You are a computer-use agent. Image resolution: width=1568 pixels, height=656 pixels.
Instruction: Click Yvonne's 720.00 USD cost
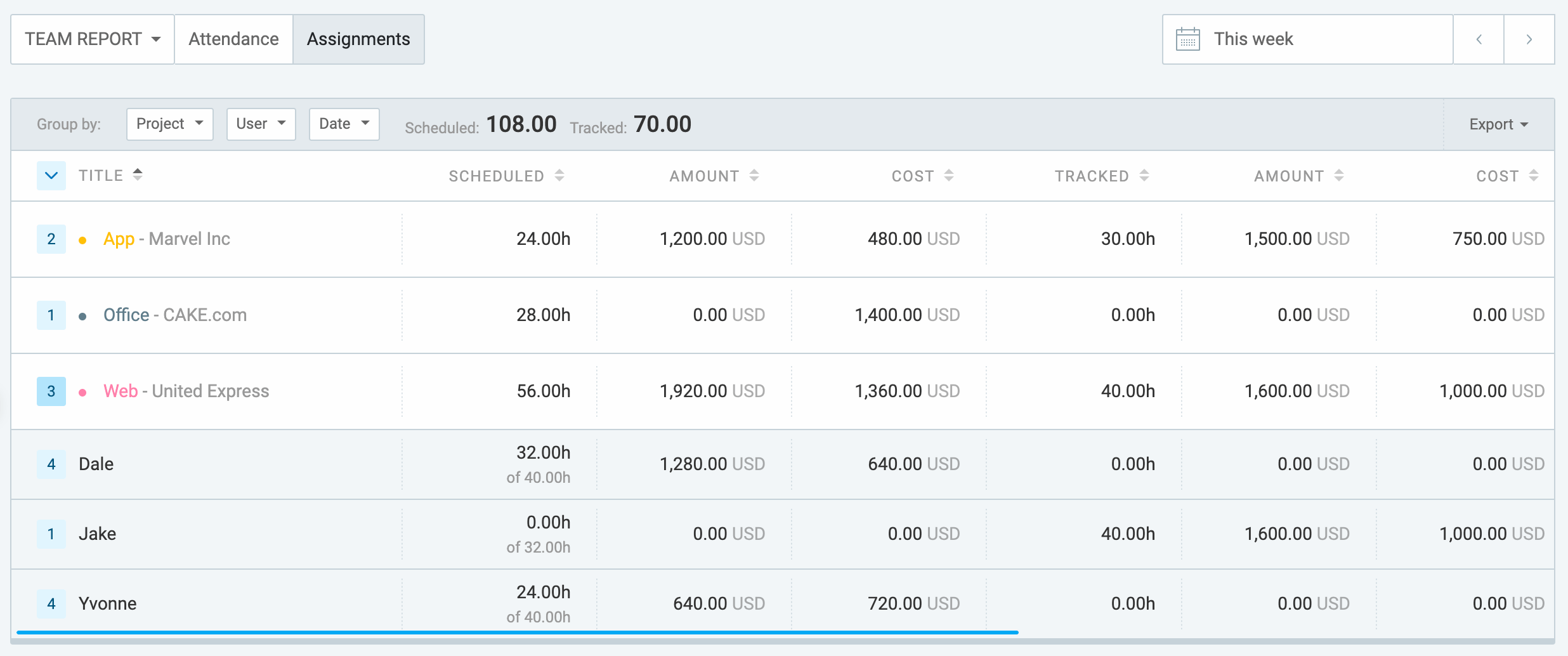(x=914, y=604)
